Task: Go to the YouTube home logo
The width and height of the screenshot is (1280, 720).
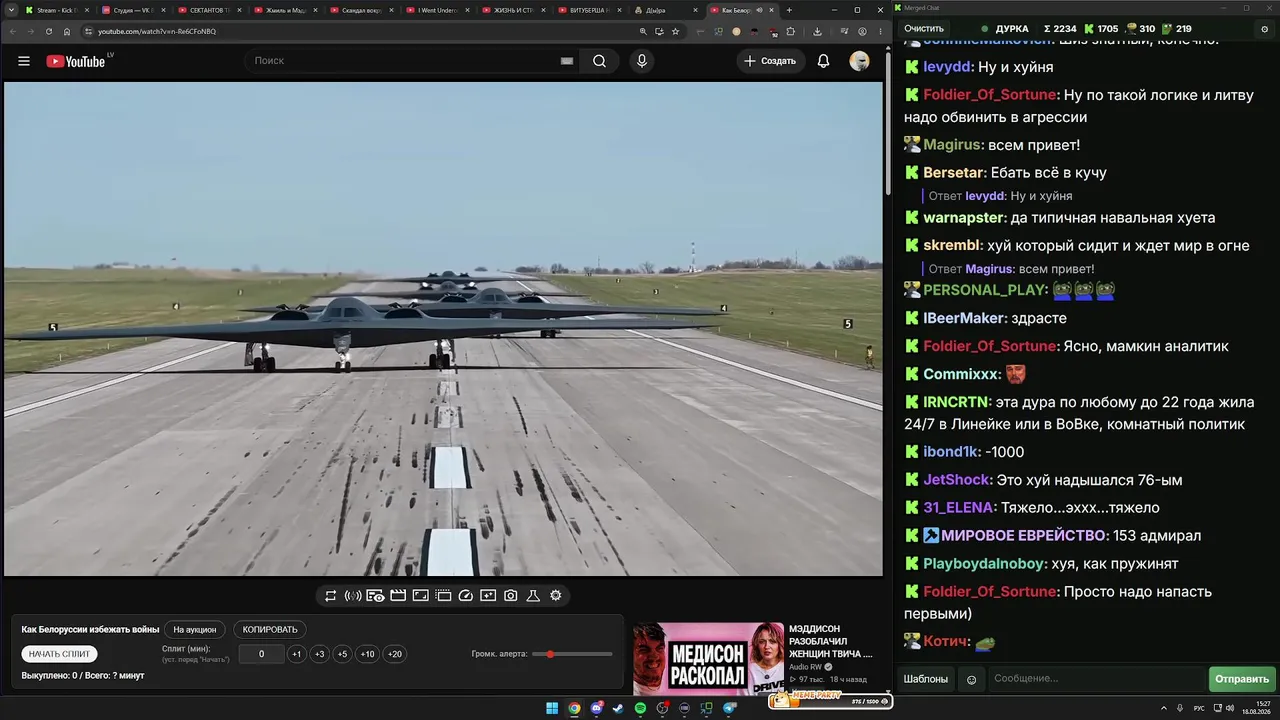Action: (x=75, y=61)
